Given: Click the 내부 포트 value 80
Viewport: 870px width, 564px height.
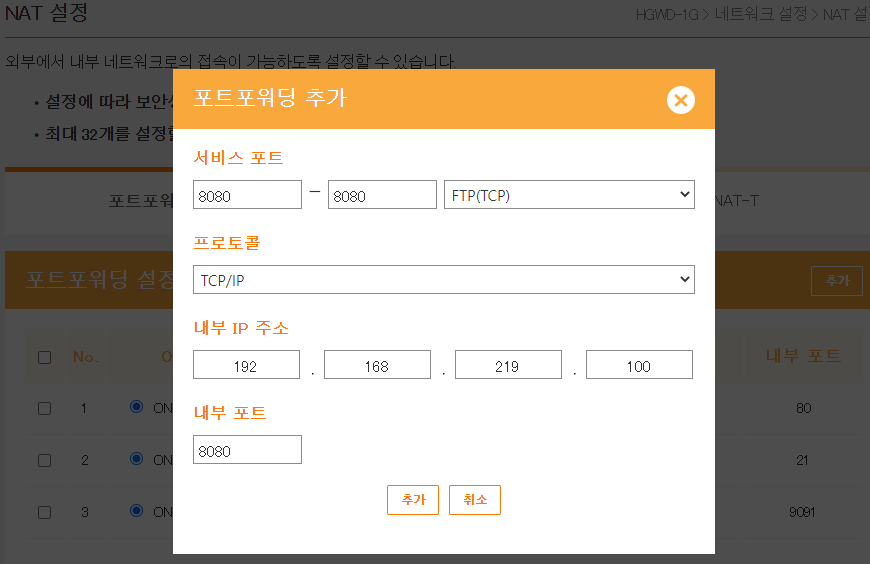Looking at the screenshot, I should point(803,409).
